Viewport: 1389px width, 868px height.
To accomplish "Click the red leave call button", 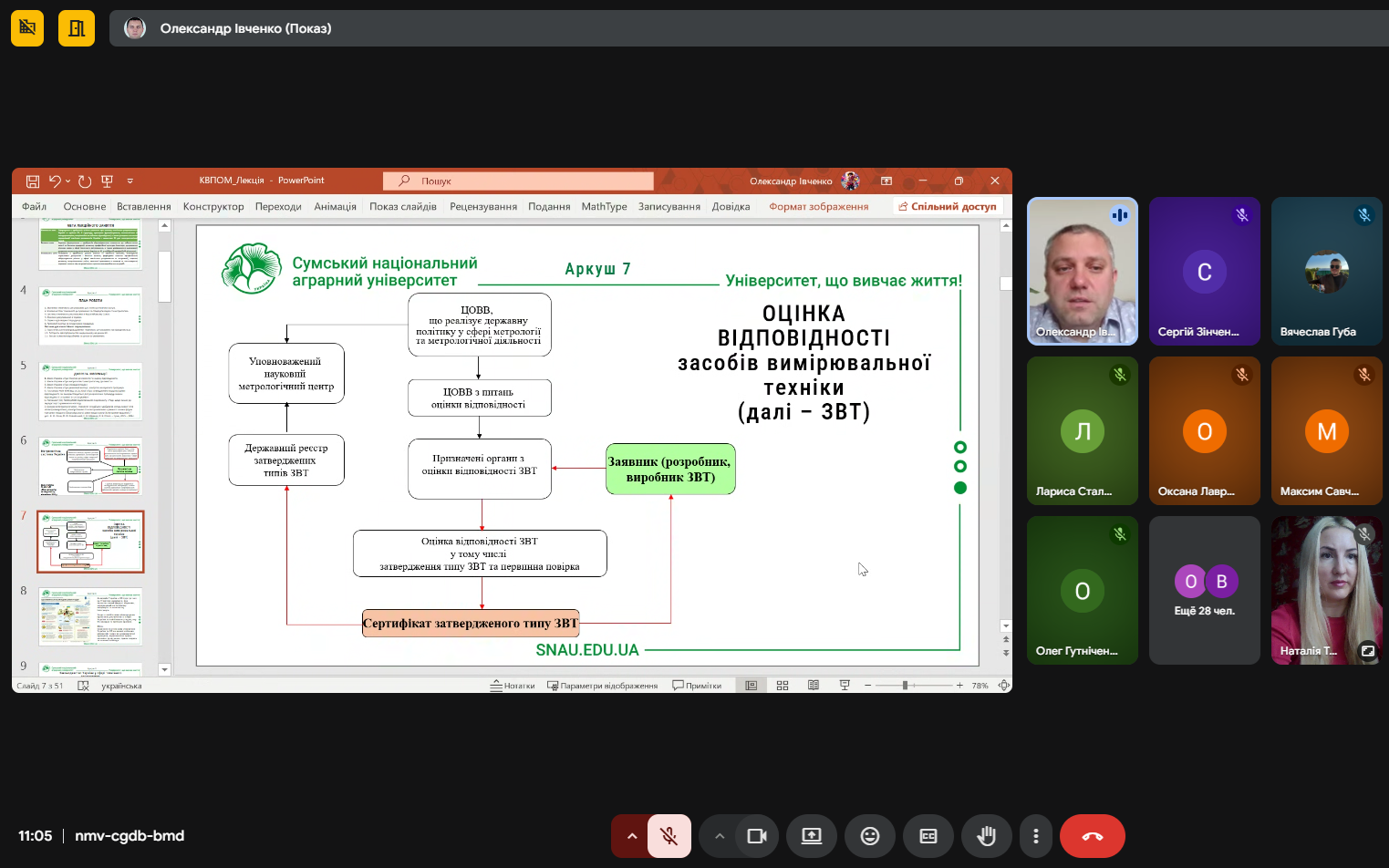I will (x=1092, y=836).
